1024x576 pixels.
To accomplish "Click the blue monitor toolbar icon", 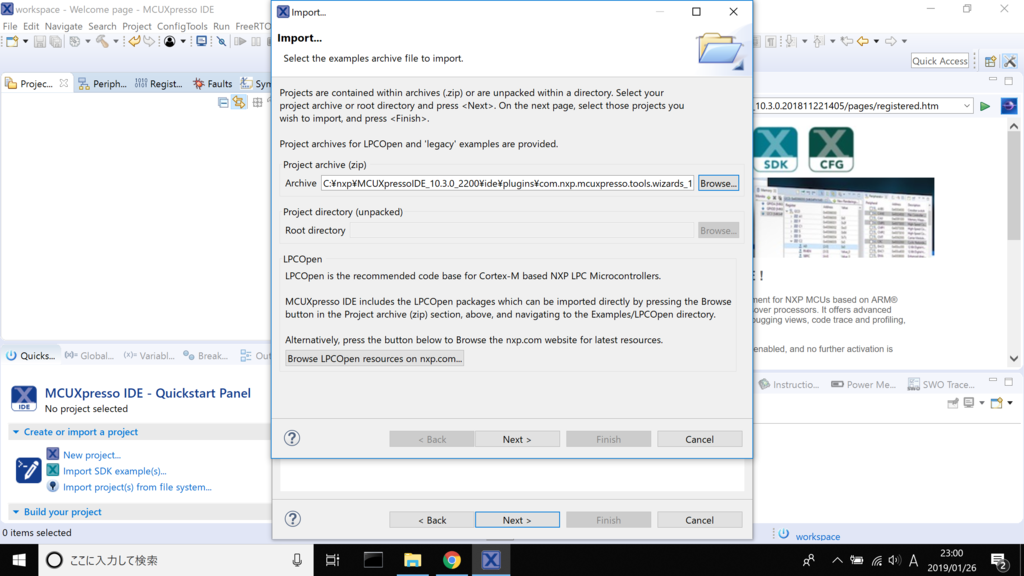I will pyautogui.click(x=202, y=42).
